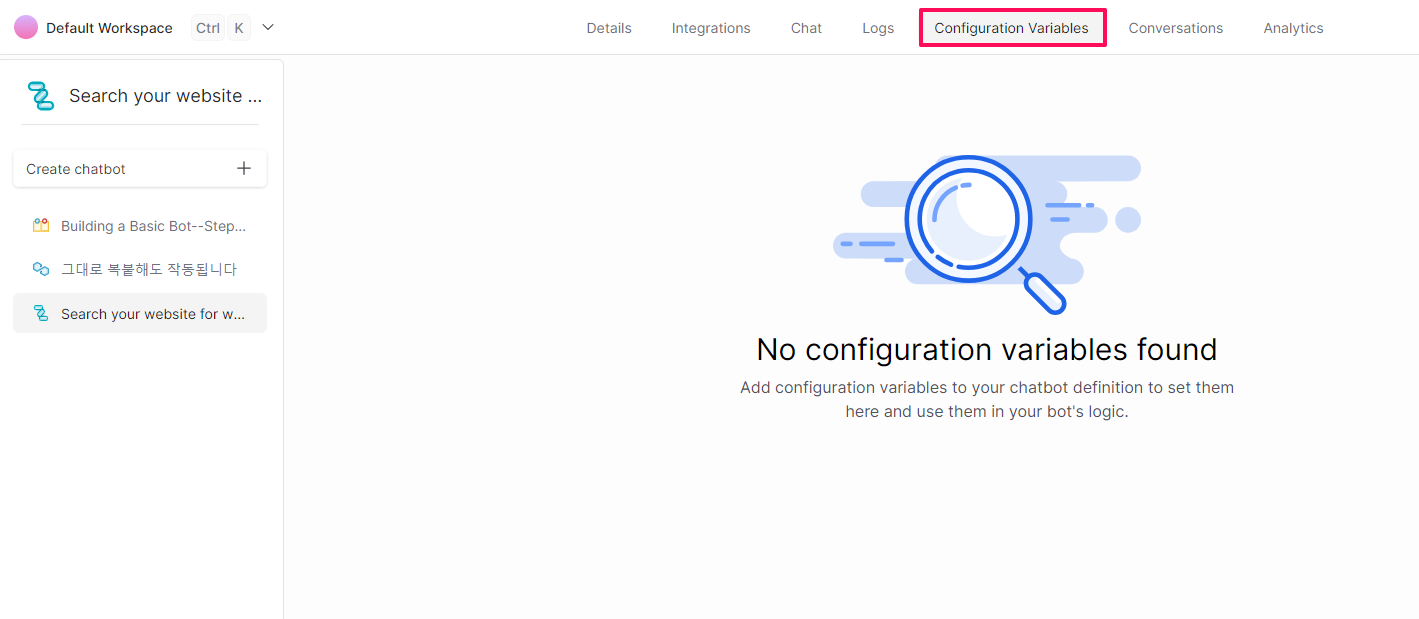Open the Create chatbot expander
This screenshot has height=619, width=1419.
pos(139,168)
